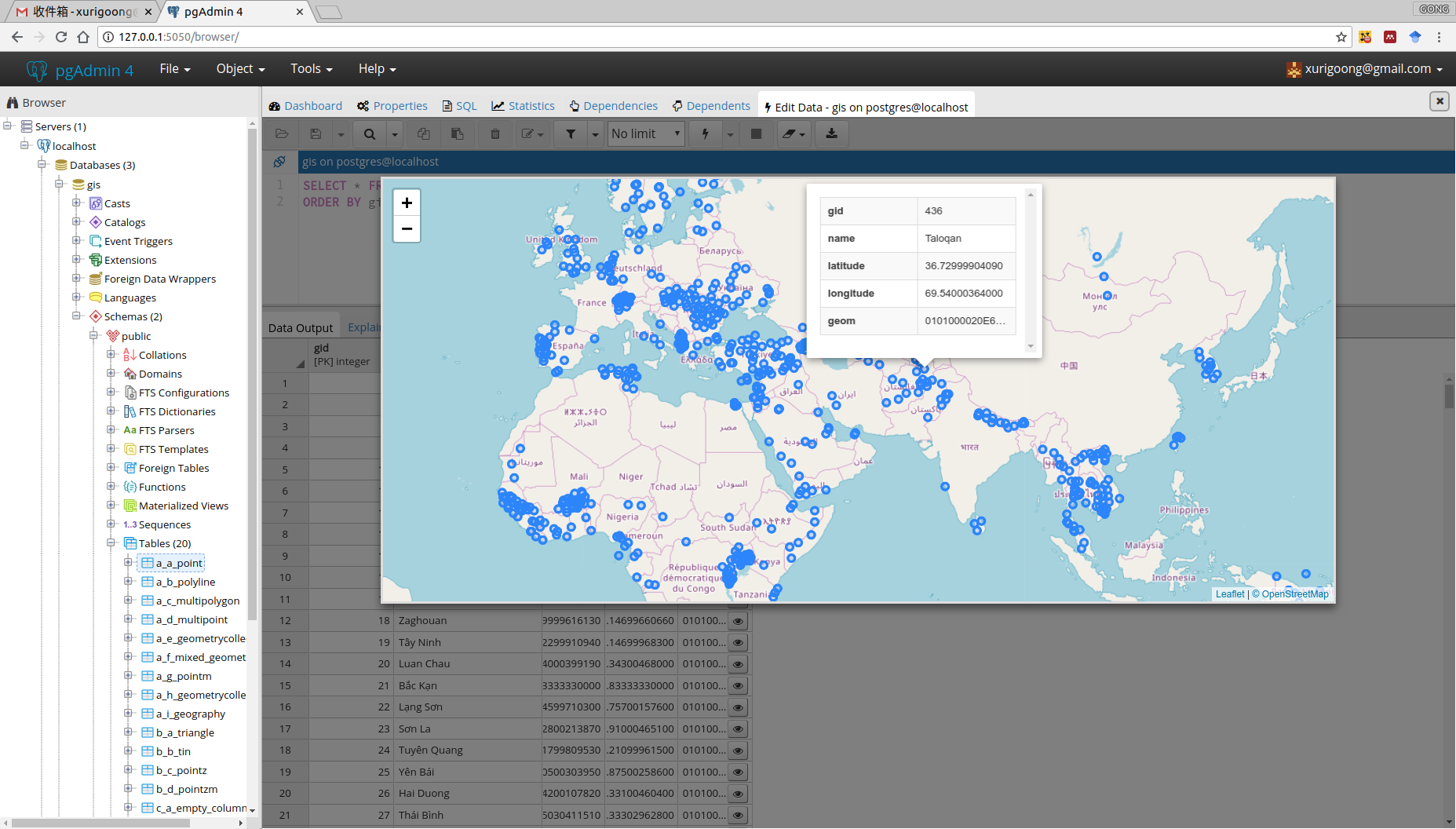
Task: Select the a_b_polyline table
Action: tap(185, 582)
